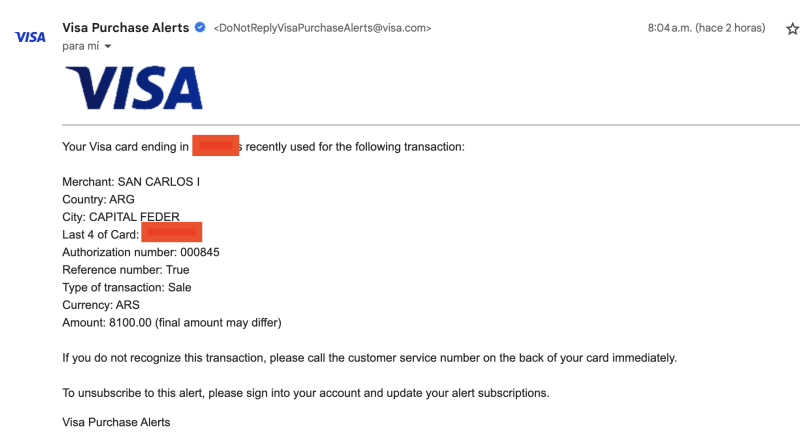Click the blue verified sender checkmark badge

pyautogui.click(x=200, y=28)
